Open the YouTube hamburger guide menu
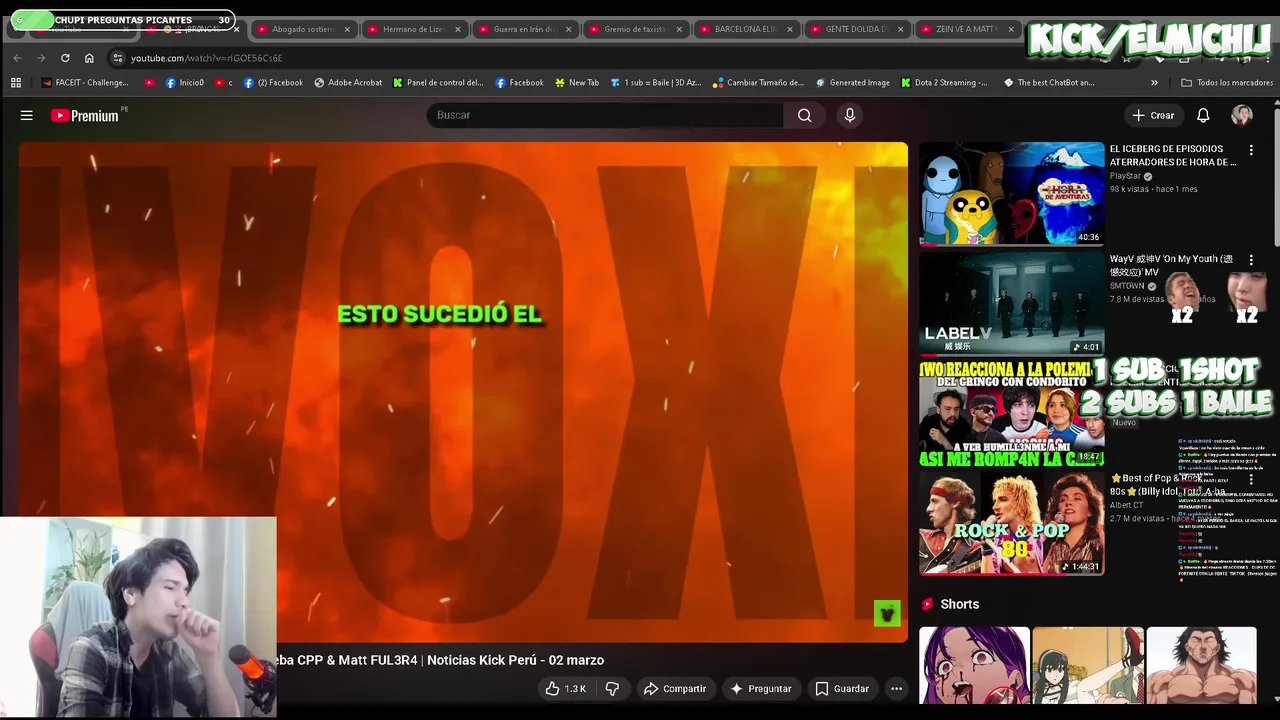The image size is (1280, 720). point(27,115)
